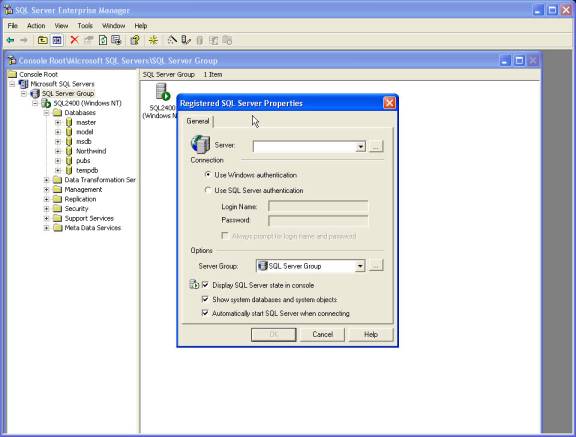Image resolution: width=576 pixels, height=437 pixels.
Task: Click the Register SQL Server toolbar icon
Action: tap(186, 40)
